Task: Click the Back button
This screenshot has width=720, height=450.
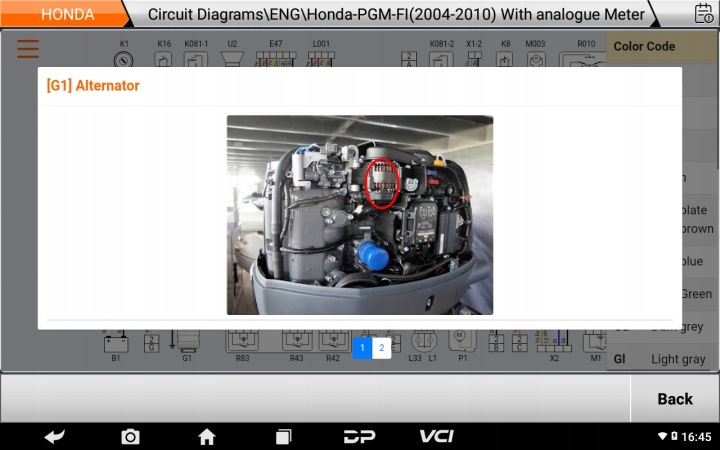Action: pos(675,399)
